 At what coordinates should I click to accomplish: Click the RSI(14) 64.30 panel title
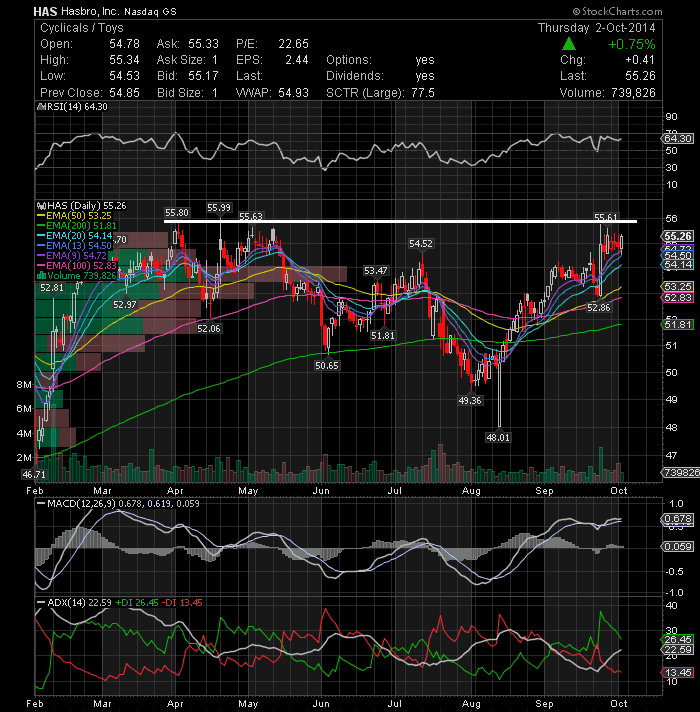tap(77, 107)
